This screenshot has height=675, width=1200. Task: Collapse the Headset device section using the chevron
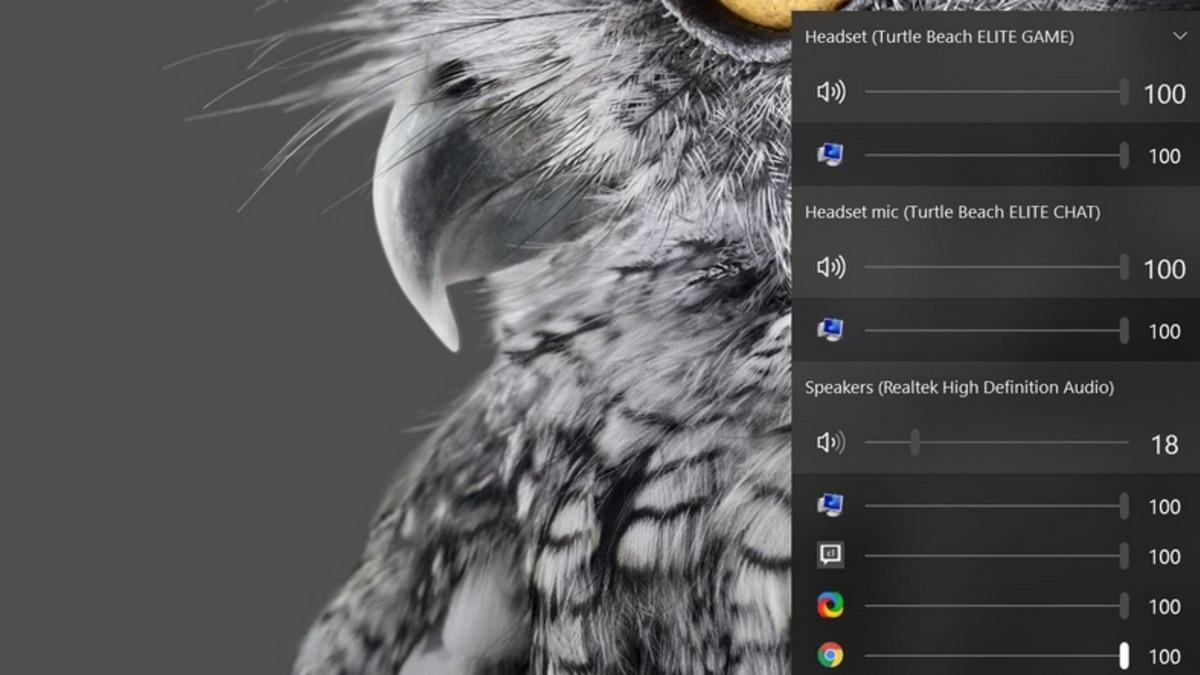tap(1177, 36)
